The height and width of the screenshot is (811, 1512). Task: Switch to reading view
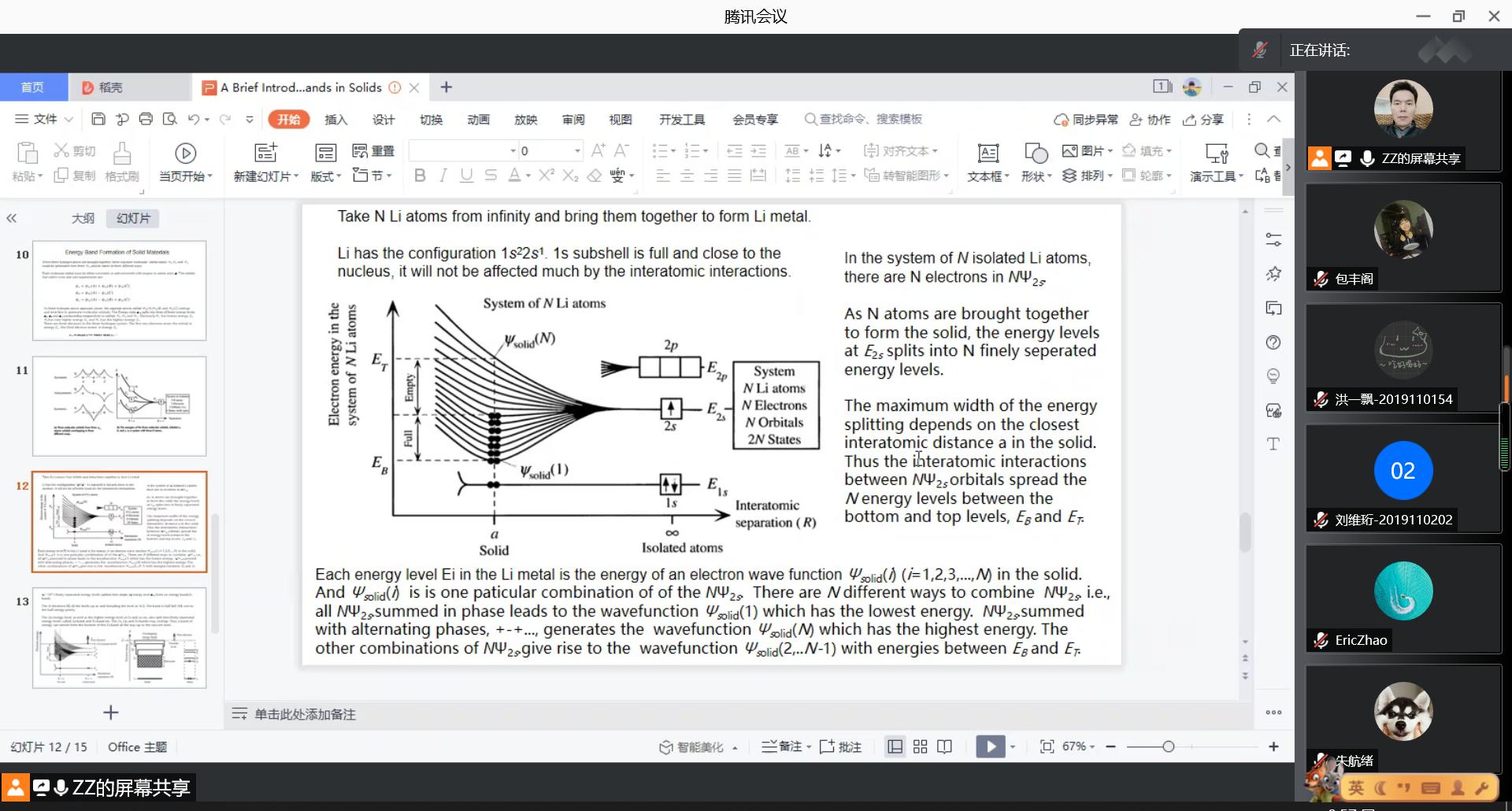944,746
